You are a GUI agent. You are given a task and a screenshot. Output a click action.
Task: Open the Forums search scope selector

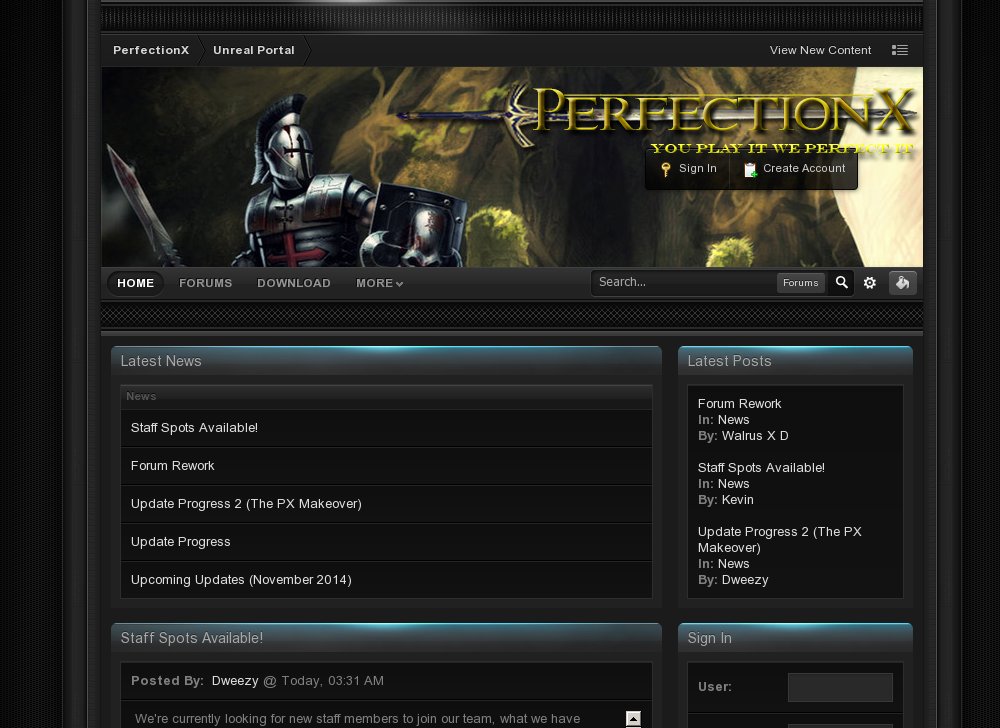(800, 283)
